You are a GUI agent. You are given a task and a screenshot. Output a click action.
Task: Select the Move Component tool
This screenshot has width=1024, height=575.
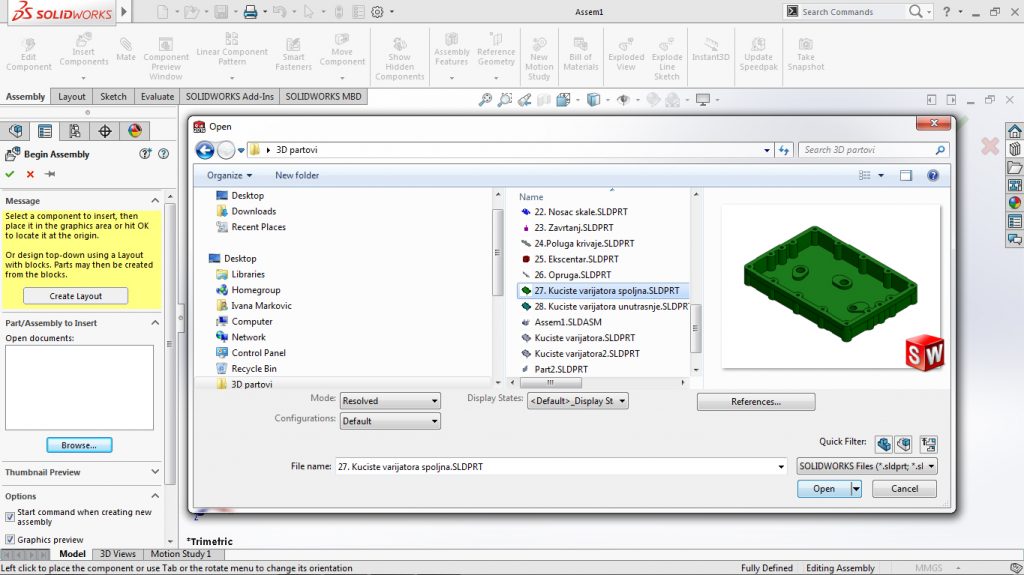pyautogui.click(x=342, y=51)
